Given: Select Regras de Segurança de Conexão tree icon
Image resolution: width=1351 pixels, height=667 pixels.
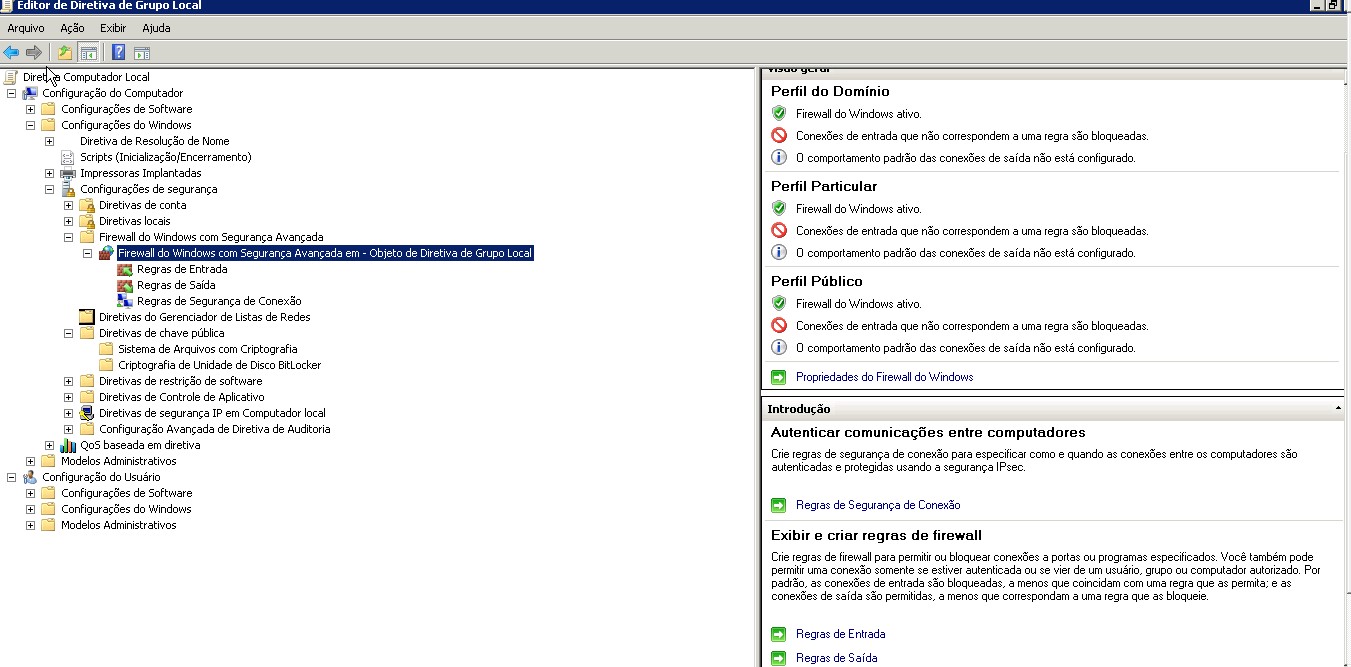Looking at the screenshot, I should coord(125,301).
